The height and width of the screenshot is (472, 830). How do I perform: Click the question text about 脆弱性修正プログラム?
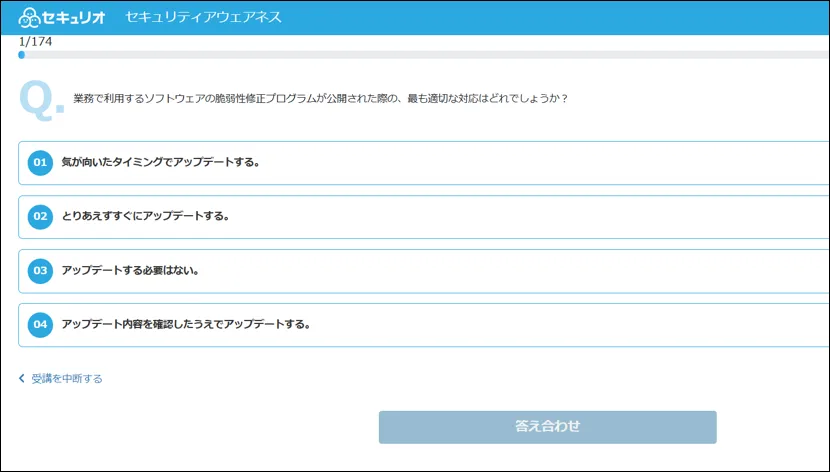click(x=320, y=98)
